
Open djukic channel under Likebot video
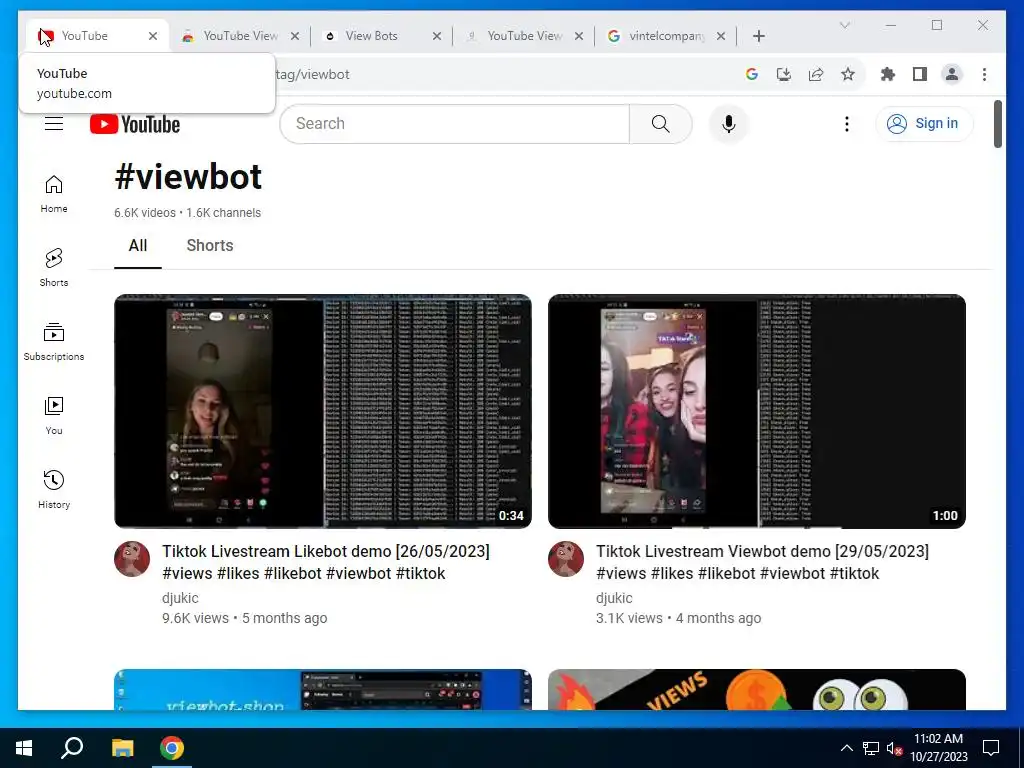180,598
